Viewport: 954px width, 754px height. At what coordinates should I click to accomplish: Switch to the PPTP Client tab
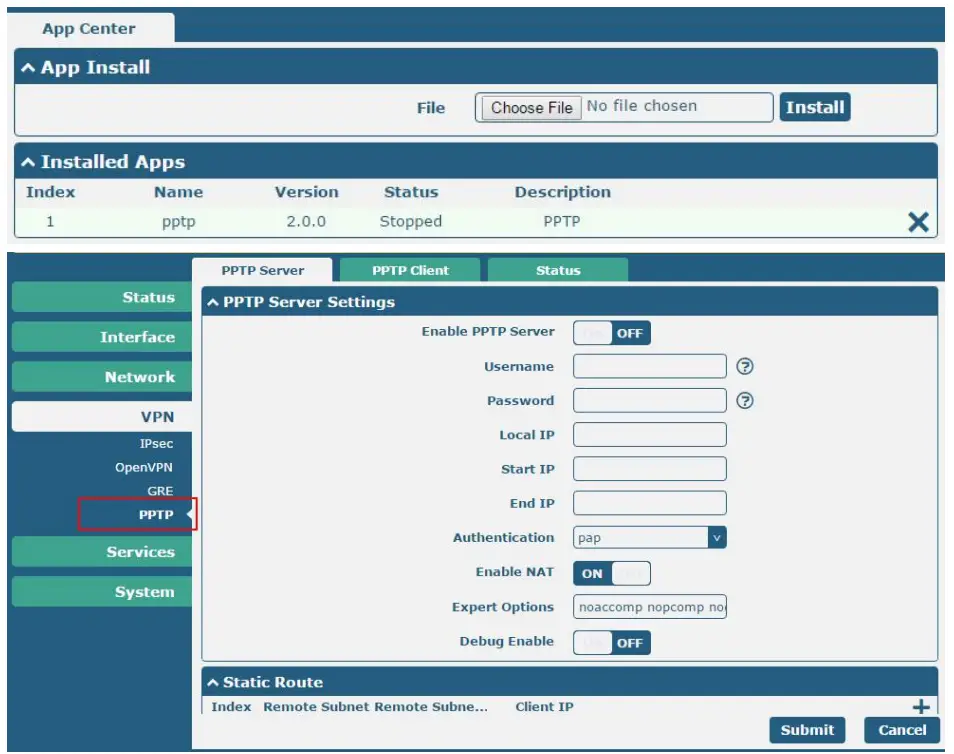411,269
